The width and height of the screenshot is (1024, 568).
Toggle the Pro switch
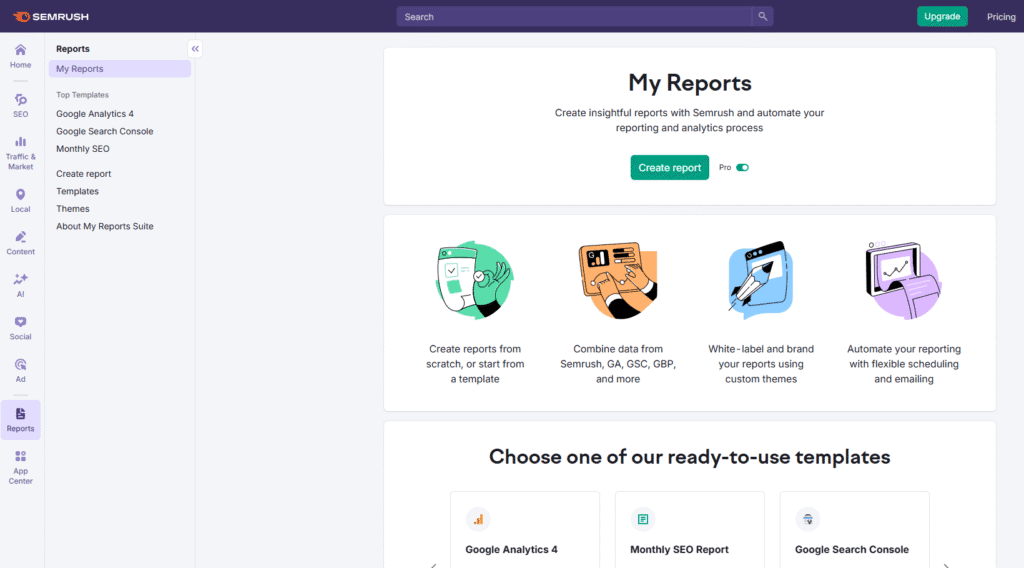click(743, 168)
